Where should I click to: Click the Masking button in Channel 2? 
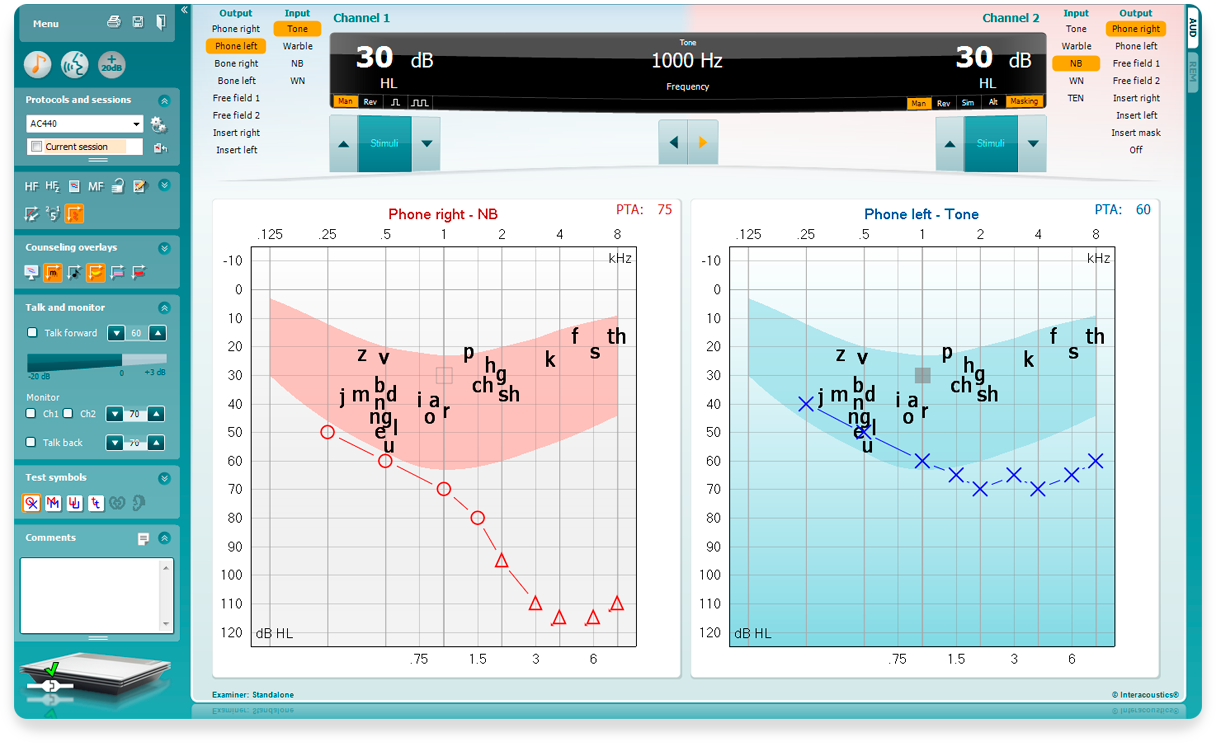tap(1023, 102)
